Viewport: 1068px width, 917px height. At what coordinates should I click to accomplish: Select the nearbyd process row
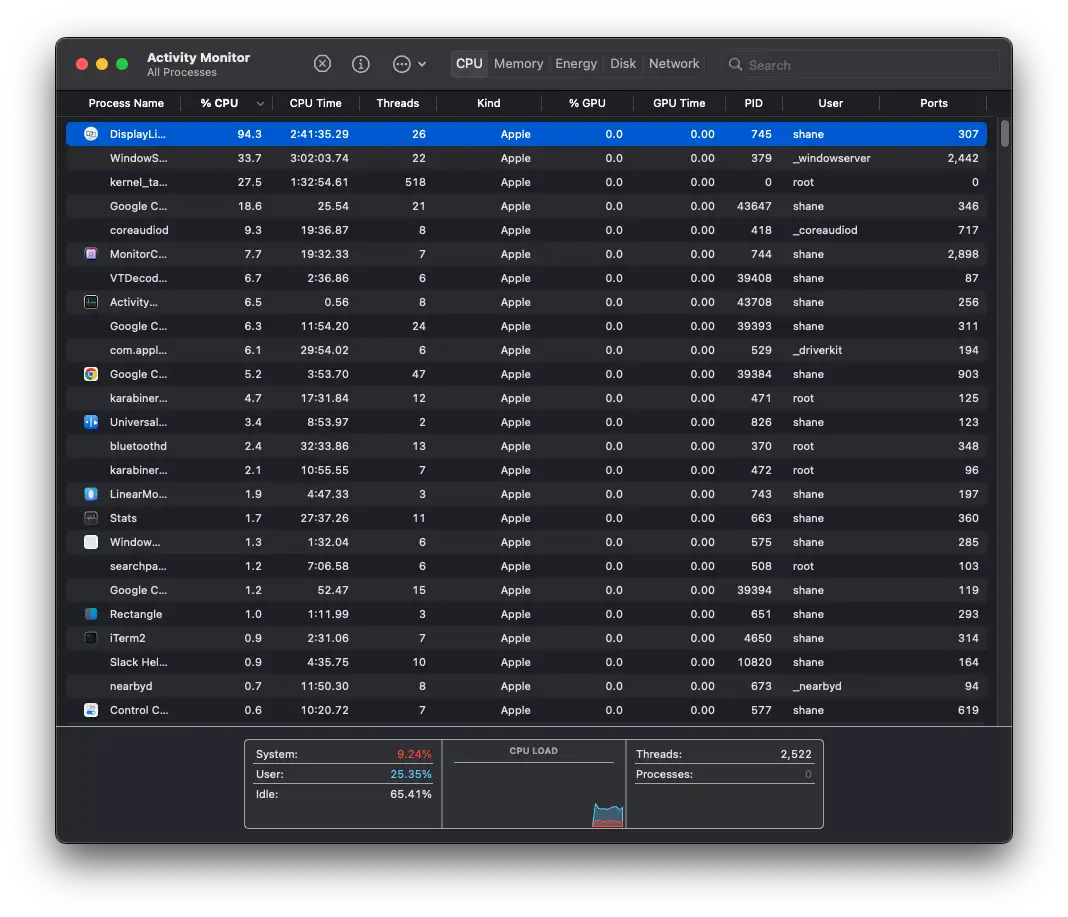coord(526,686)
